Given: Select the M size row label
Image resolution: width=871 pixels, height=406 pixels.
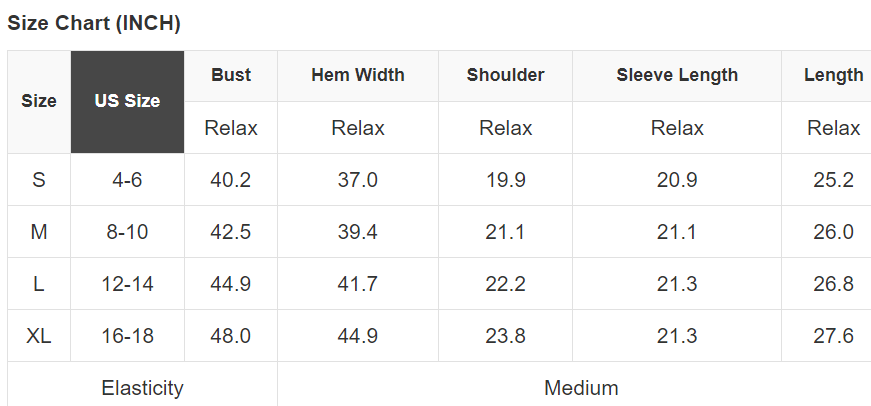Looking at the screenshot, I should click(x=39, y=232).
